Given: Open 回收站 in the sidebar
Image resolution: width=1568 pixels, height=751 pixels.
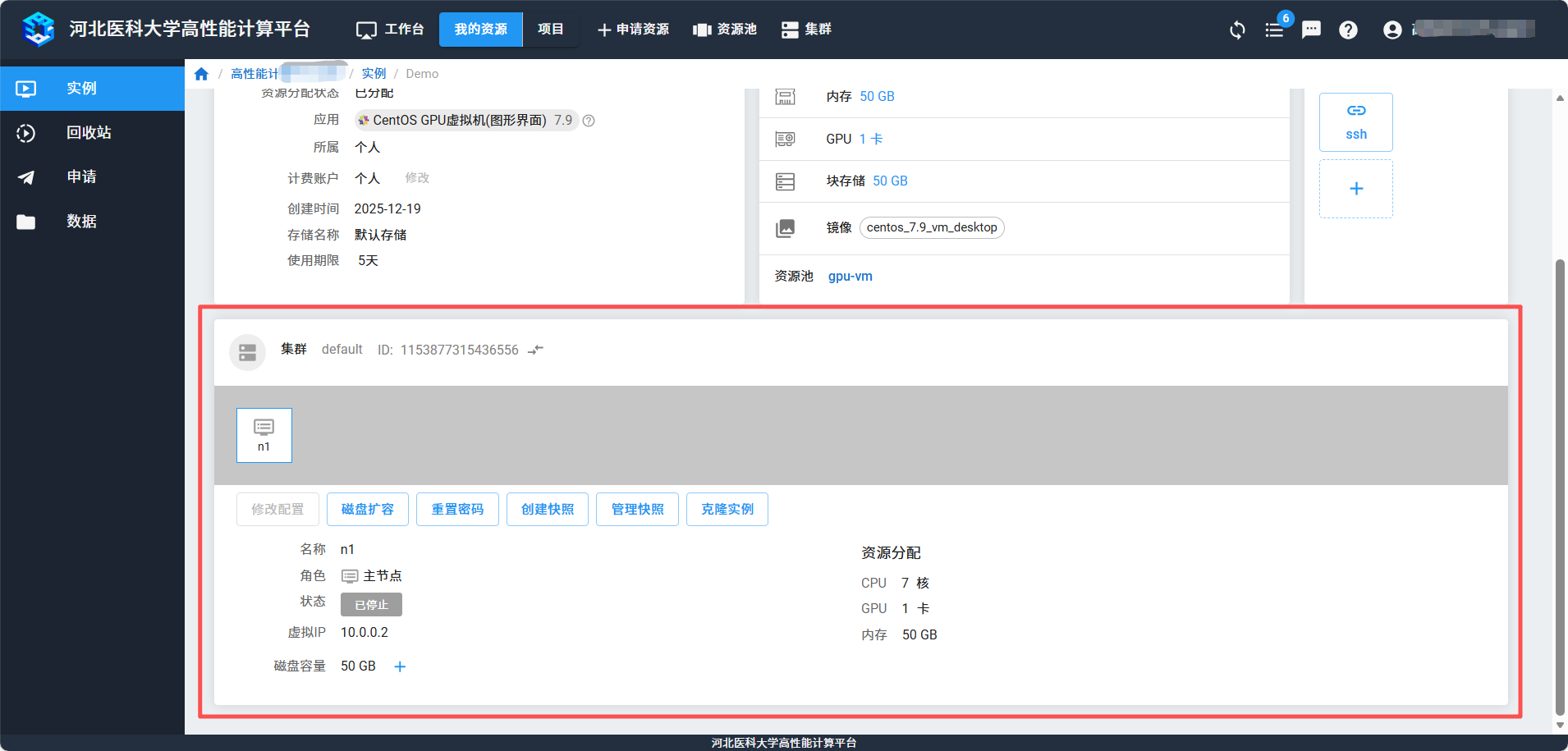Looking at the screenshot, I should click(x=89, y=133).
